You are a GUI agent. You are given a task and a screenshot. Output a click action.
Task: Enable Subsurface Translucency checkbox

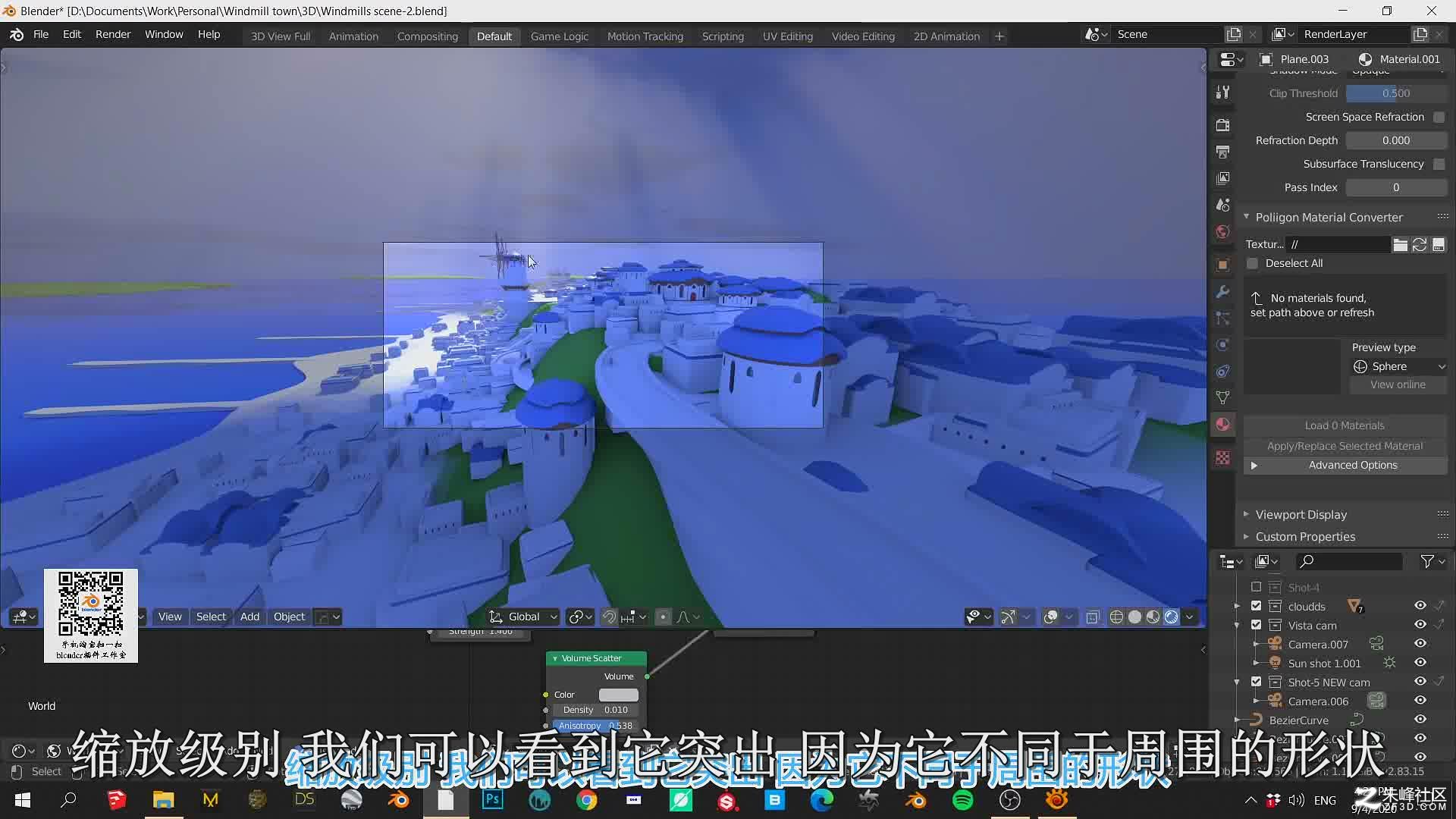click(x=1439, y=164)
